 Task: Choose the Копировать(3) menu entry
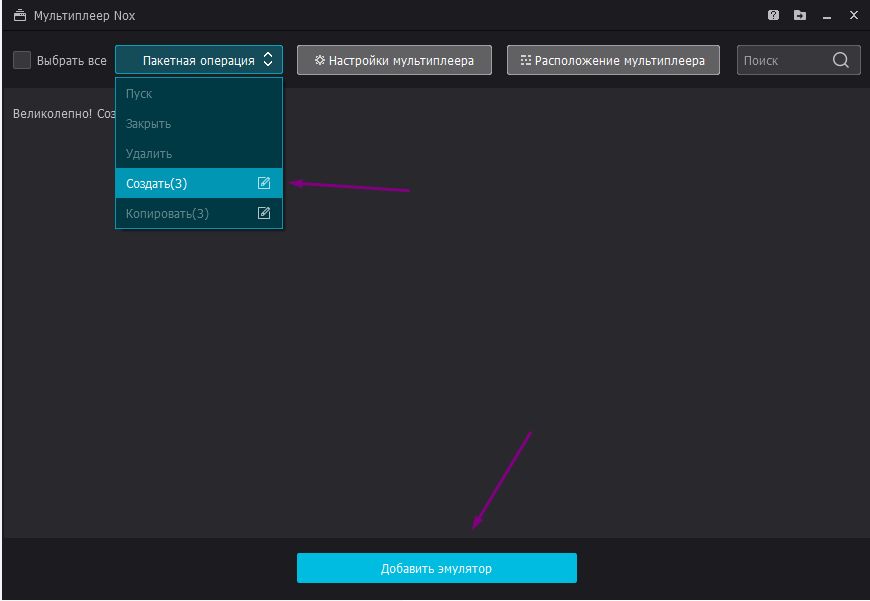point(167,213)
